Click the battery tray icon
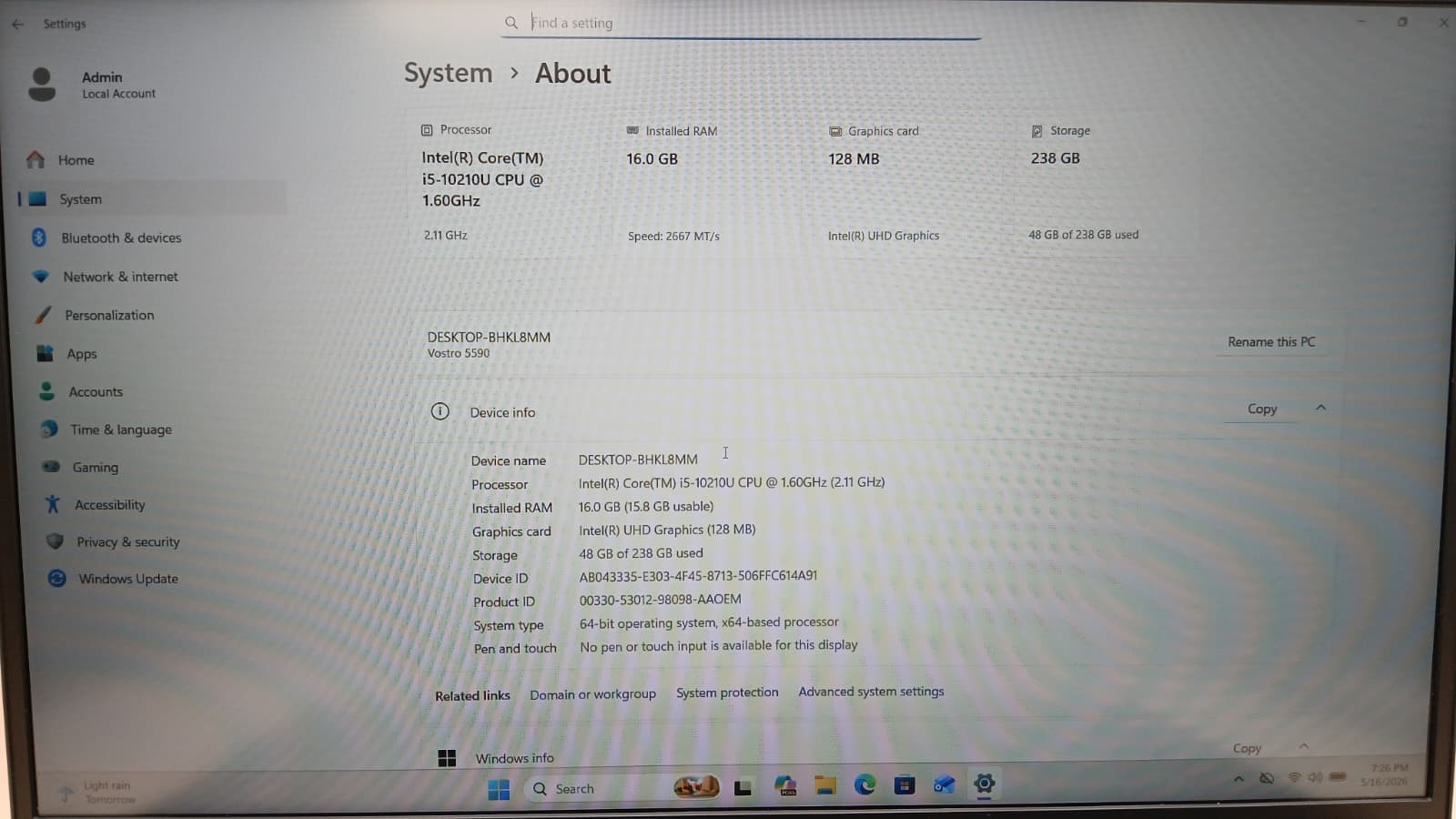This screenshot has height=819, width=1456. (x=1338, y=777)
